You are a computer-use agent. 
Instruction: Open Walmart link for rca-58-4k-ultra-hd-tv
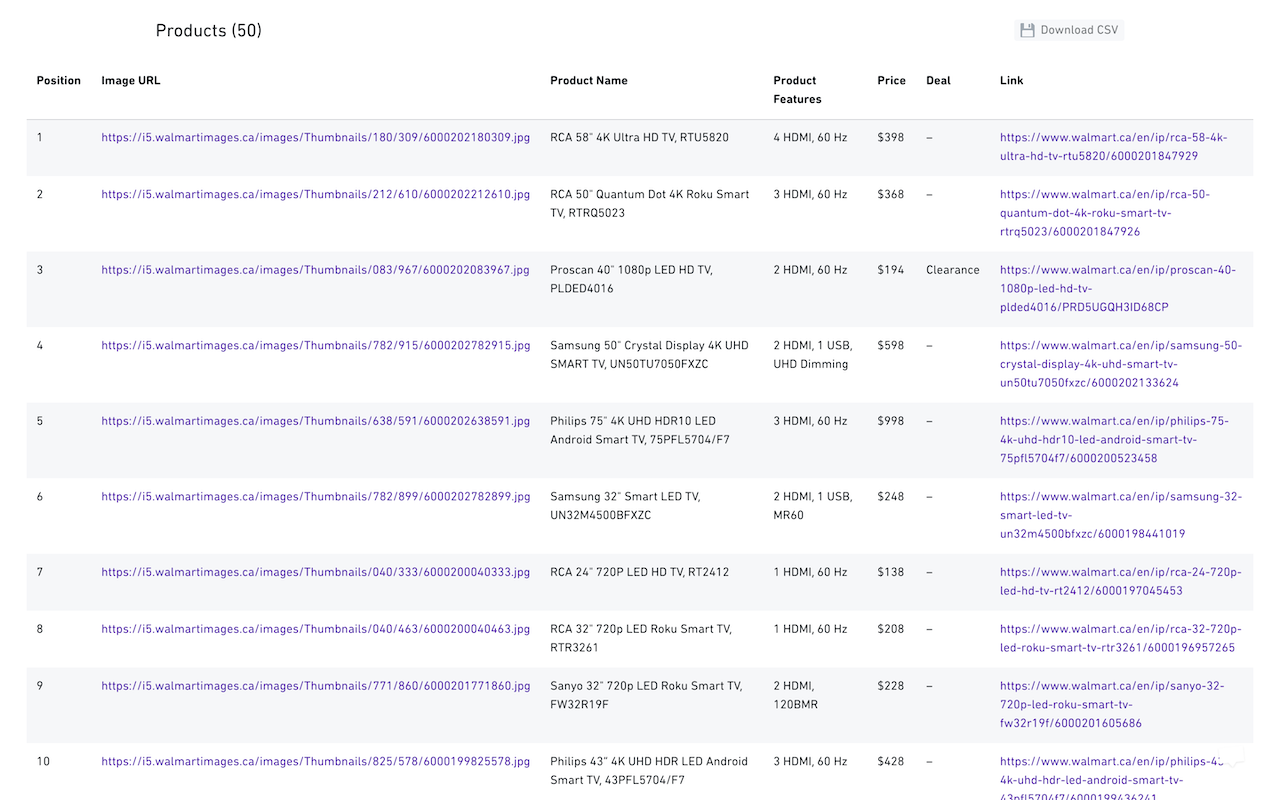[1113, 147]
